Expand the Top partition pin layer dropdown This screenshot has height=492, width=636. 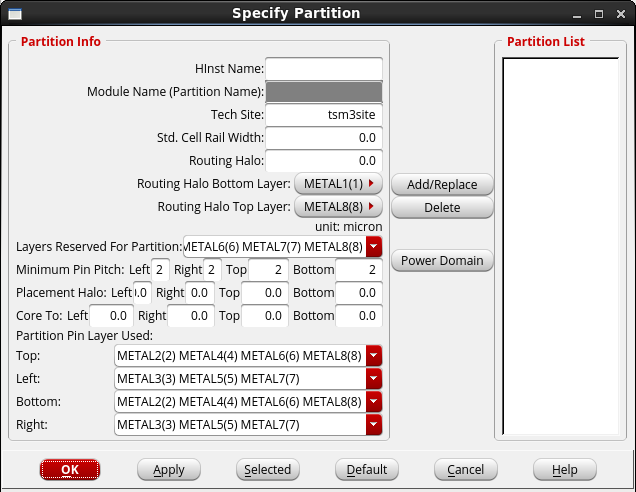374,356
